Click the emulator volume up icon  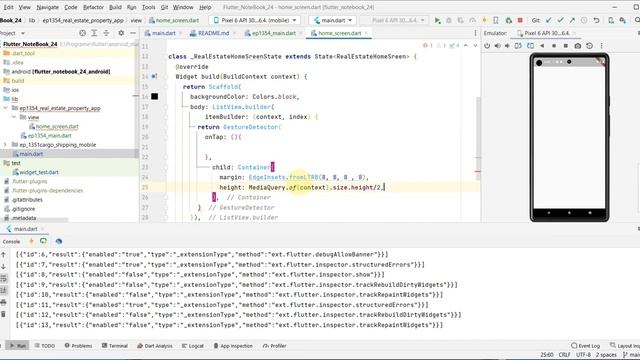[497, 46]
